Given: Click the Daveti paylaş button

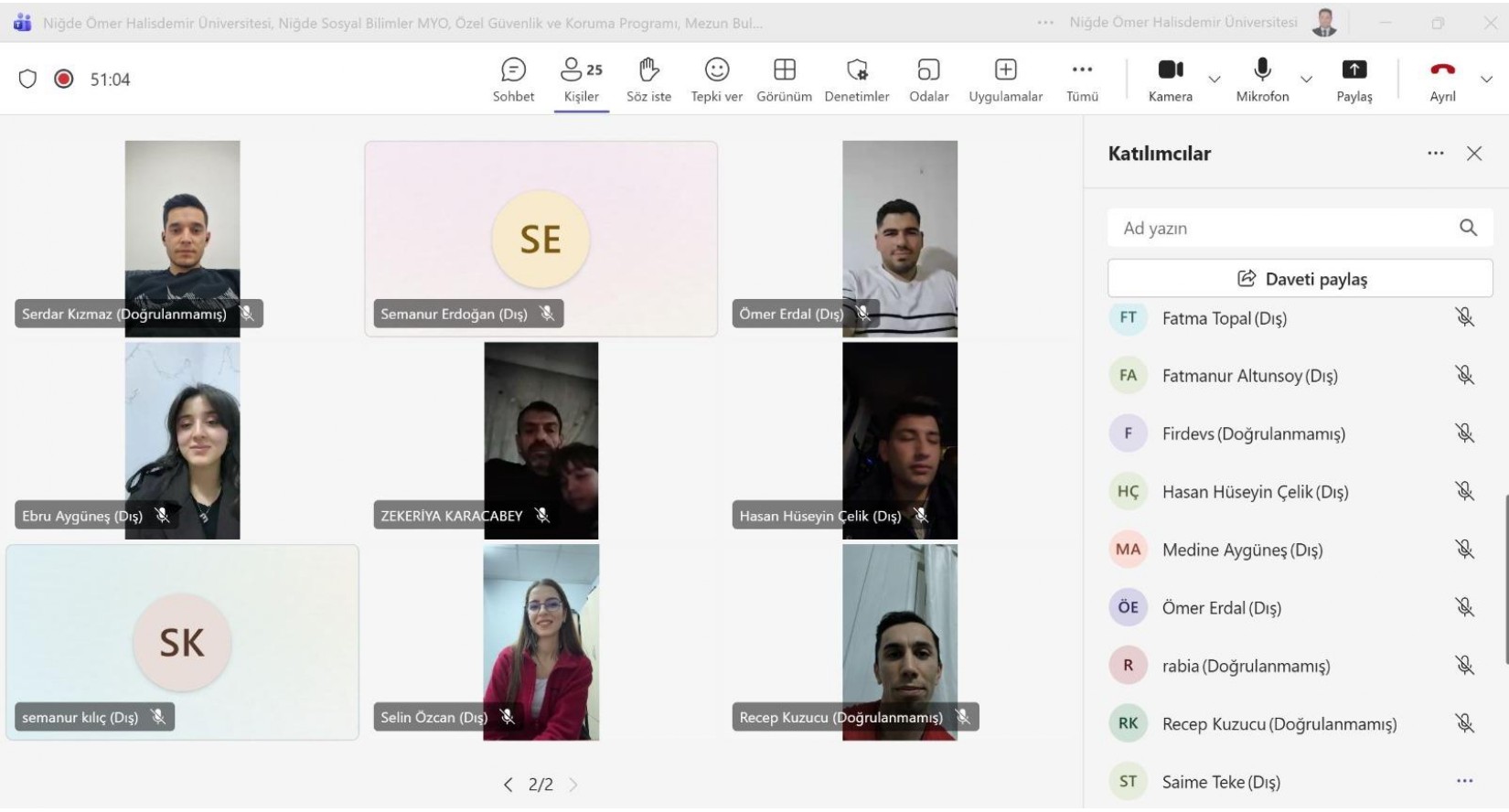Looking at the screenshot, I should (x=1300, y=279).
